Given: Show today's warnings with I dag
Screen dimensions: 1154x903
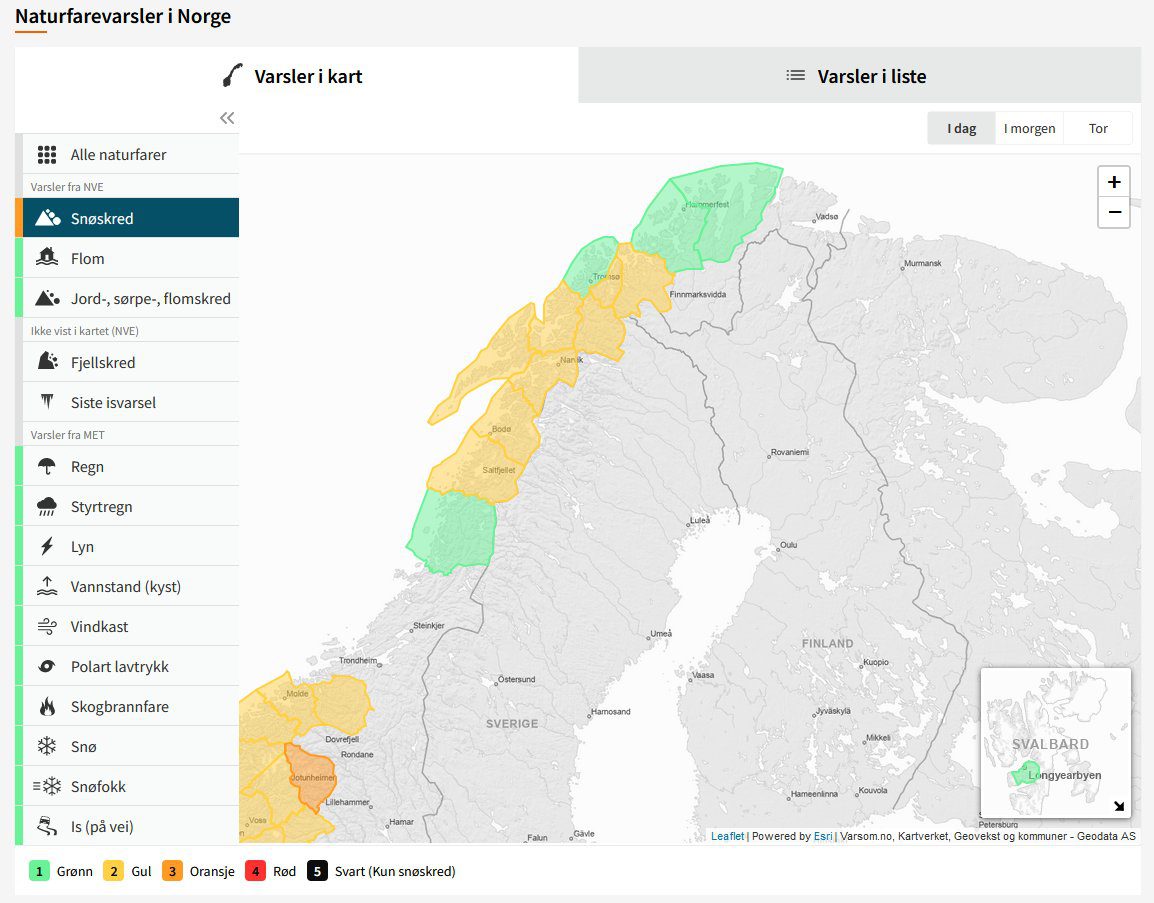Looking at the screenshot, I should 961,129.
